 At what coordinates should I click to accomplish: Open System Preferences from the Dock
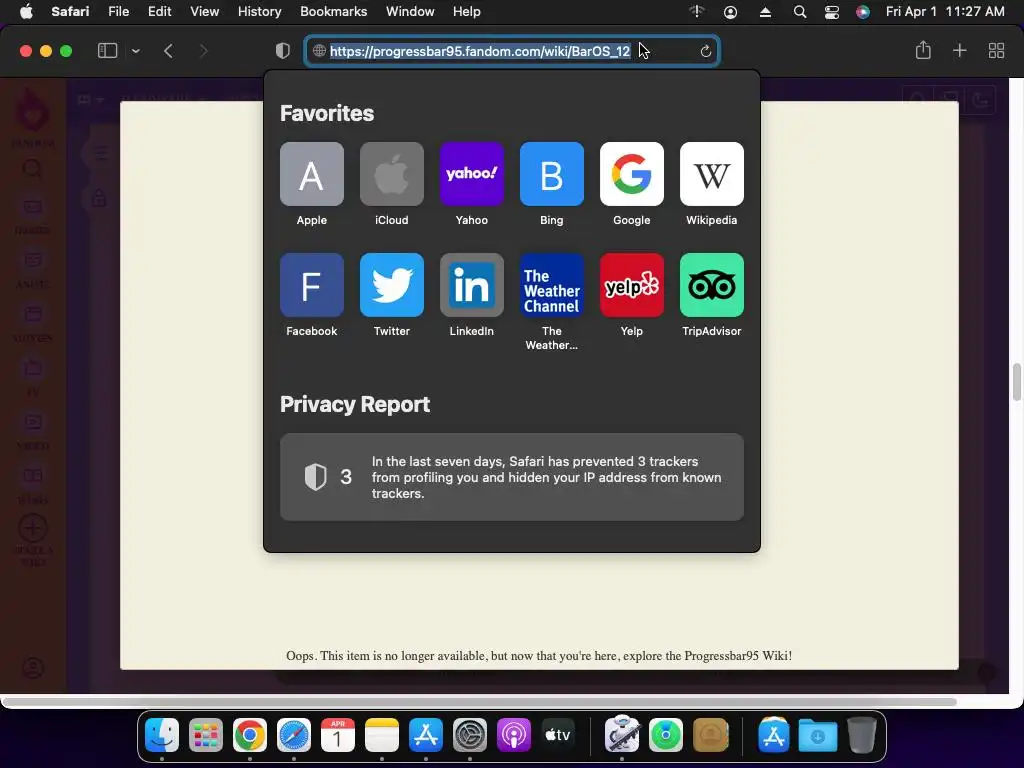point(470,735)
